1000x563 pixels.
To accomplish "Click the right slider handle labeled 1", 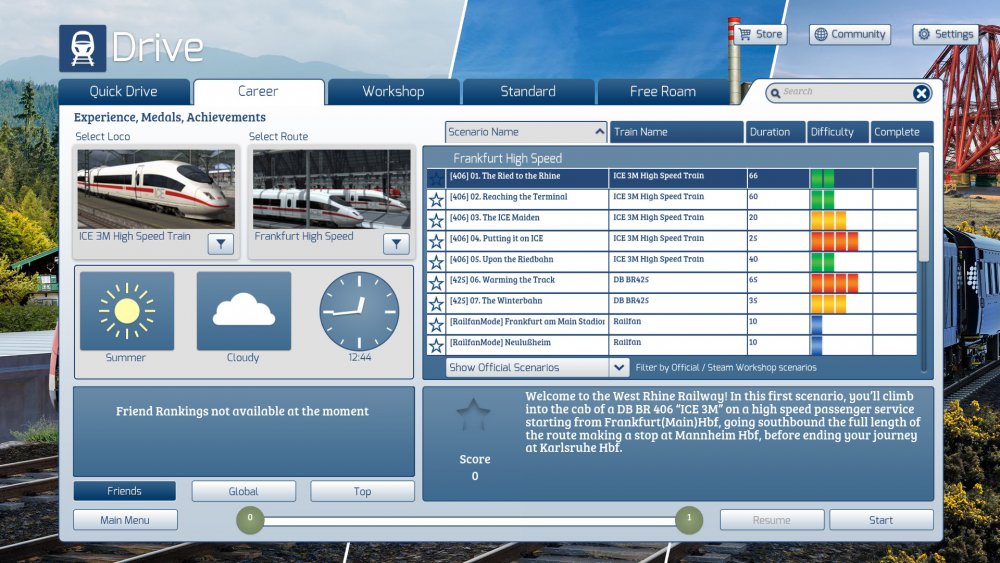I will coord(688,519).
